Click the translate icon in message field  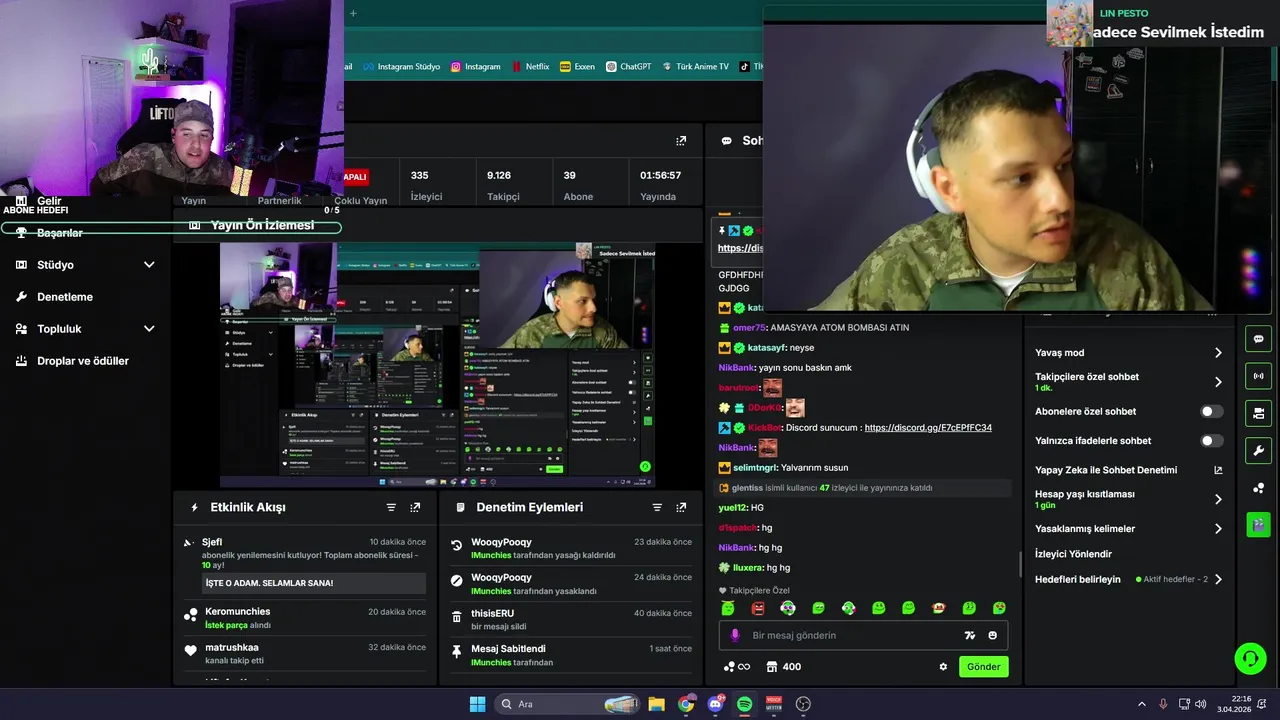click(969, 635)
